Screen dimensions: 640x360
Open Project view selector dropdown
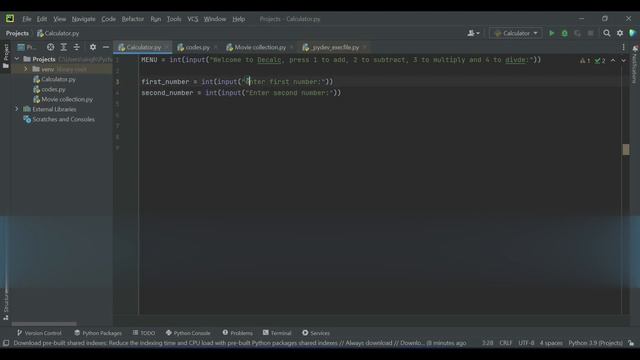(x=27, y=47)
